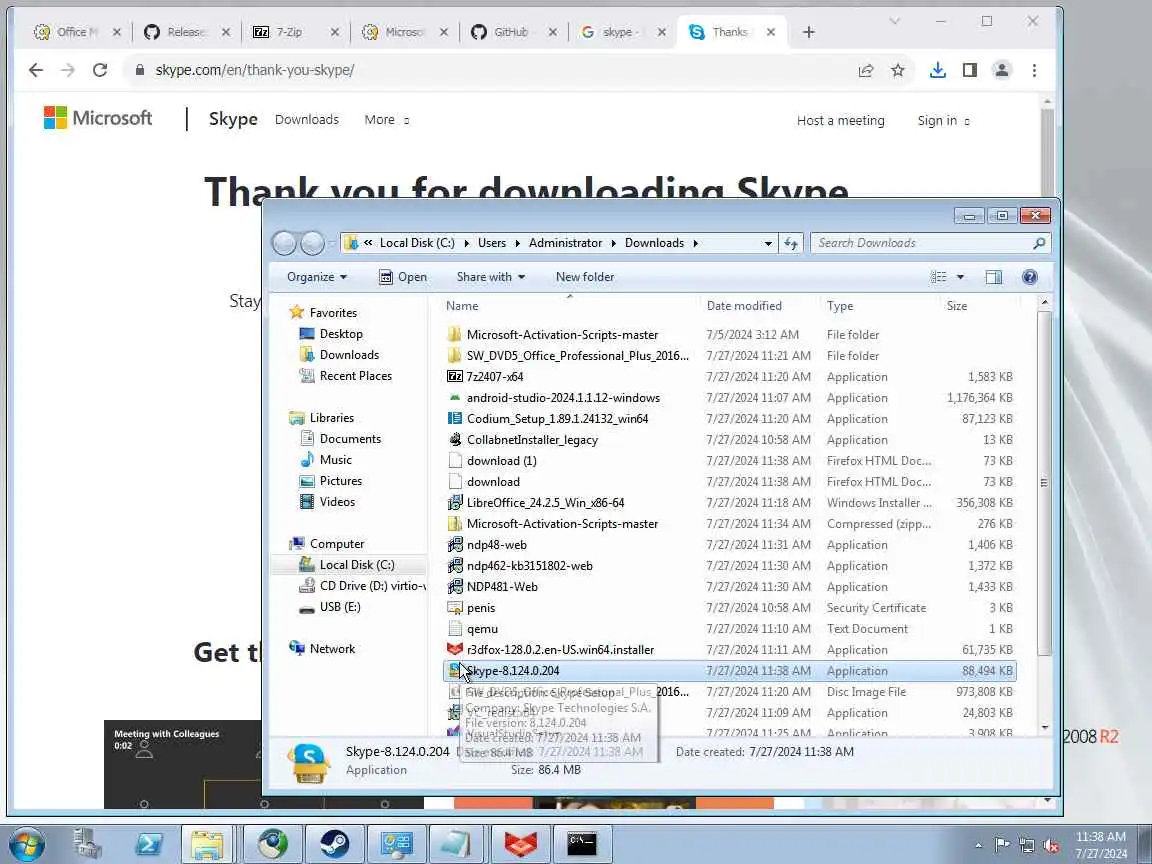Click the search magnifier in Explorer
This screenshot has width=1152, height=864.
(1039, 243)
